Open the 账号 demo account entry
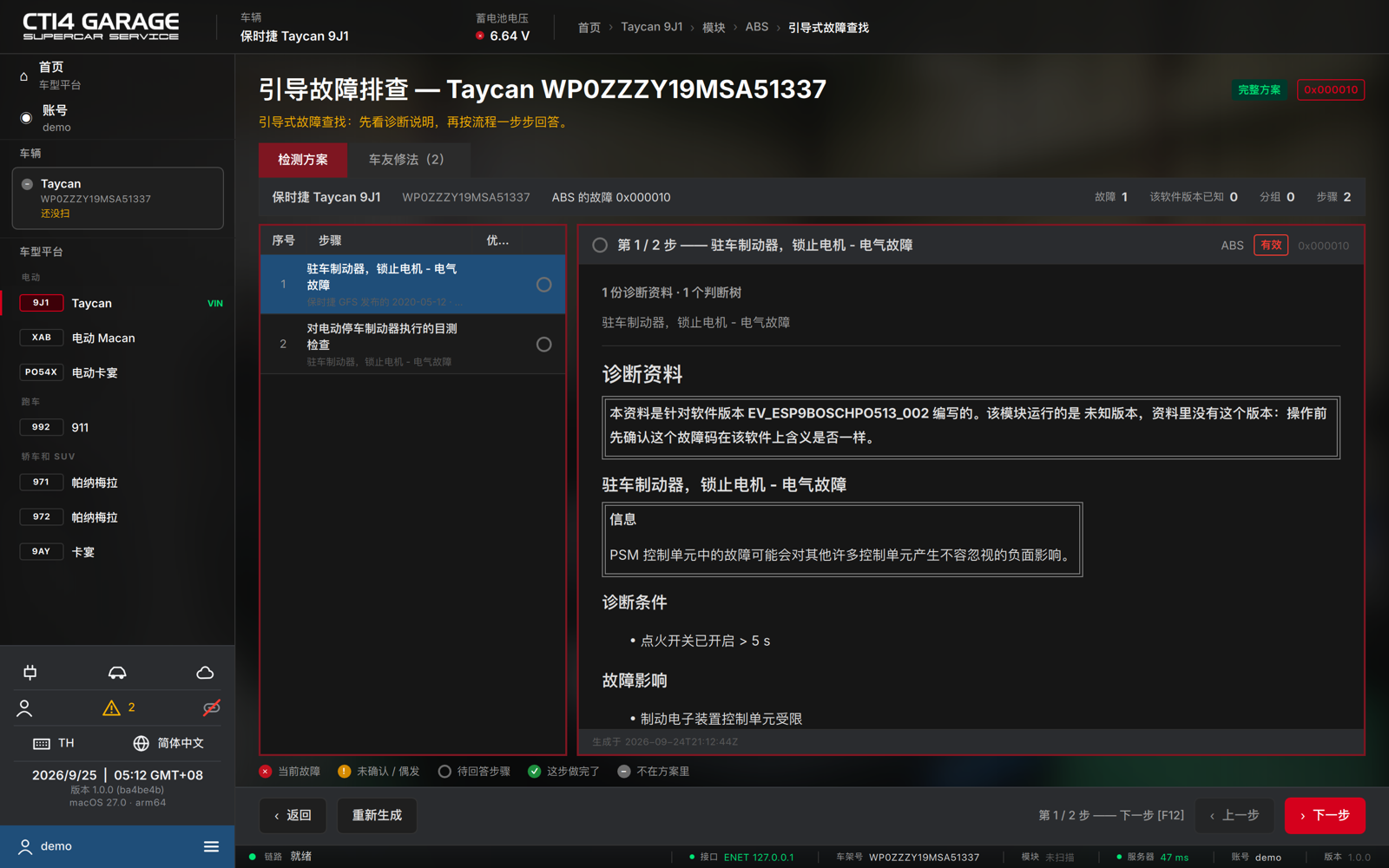 (x=117, y=118)
